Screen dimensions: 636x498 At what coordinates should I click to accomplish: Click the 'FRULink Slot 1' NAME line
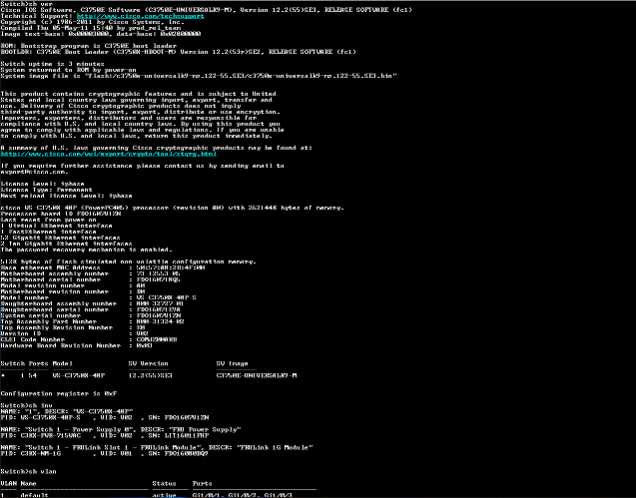point(157,448)
